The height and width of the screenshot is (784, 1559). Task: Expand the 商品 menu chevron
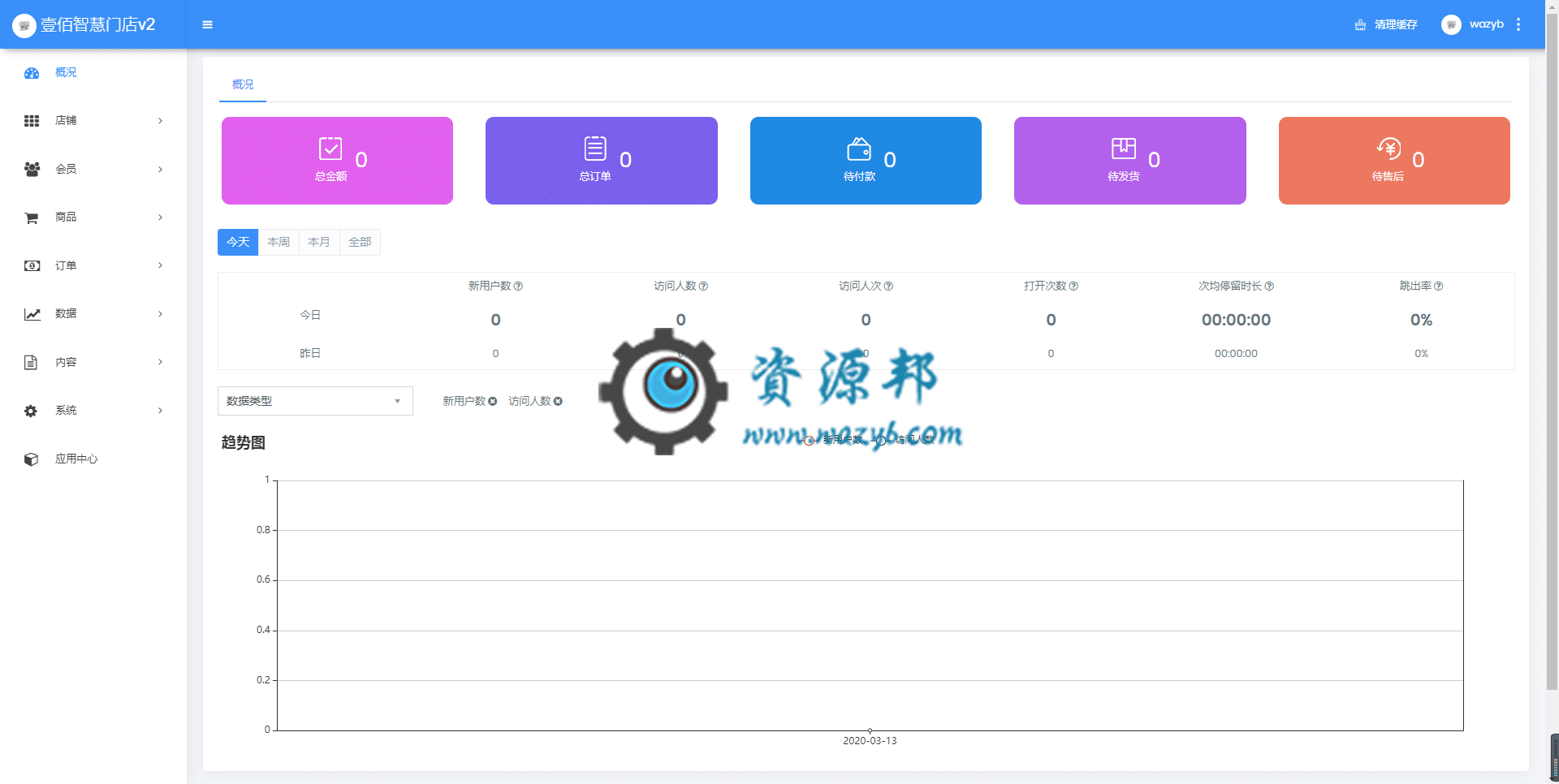[160, 218]
